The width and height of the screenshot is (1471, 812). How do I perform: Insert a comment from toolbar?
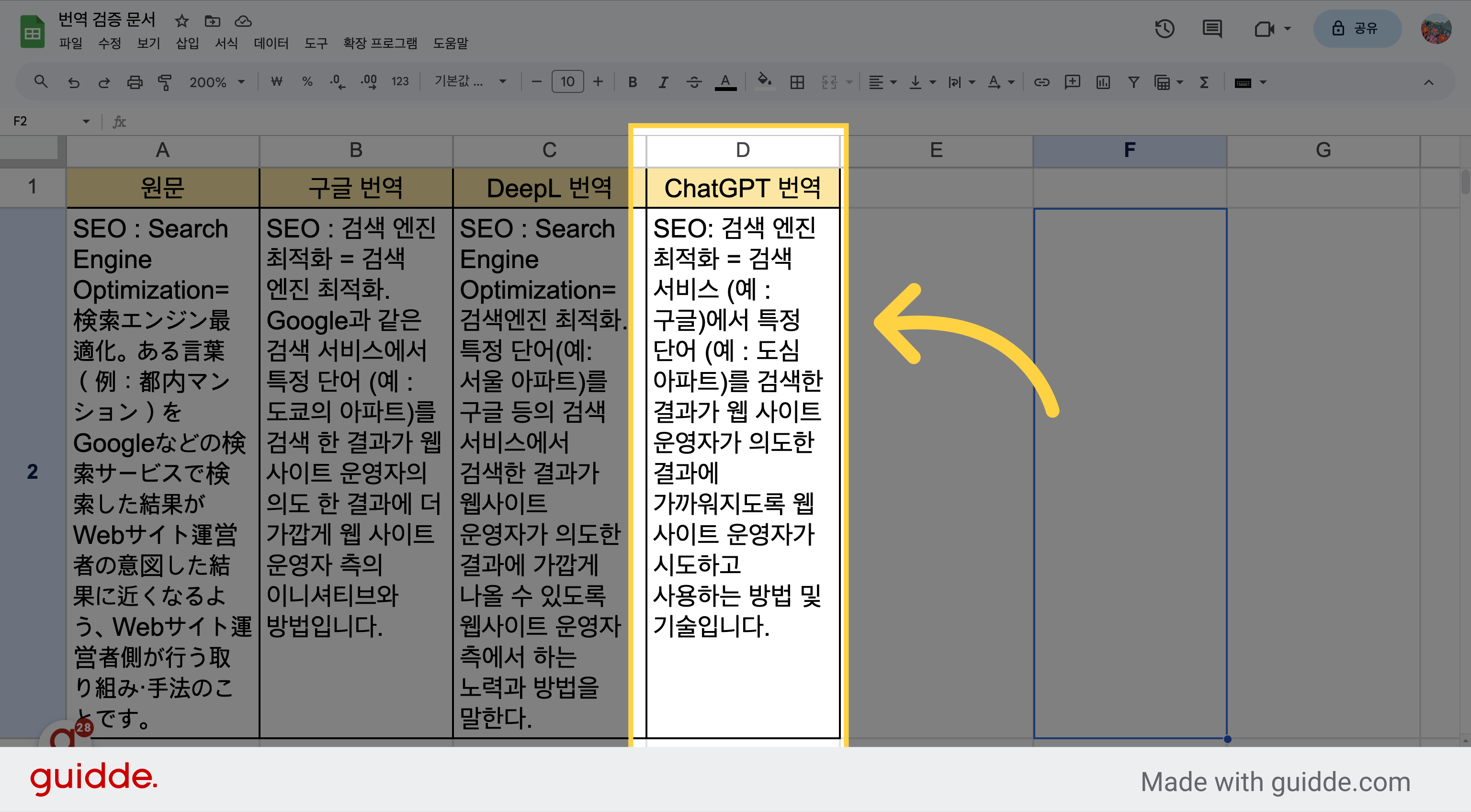1073,82
